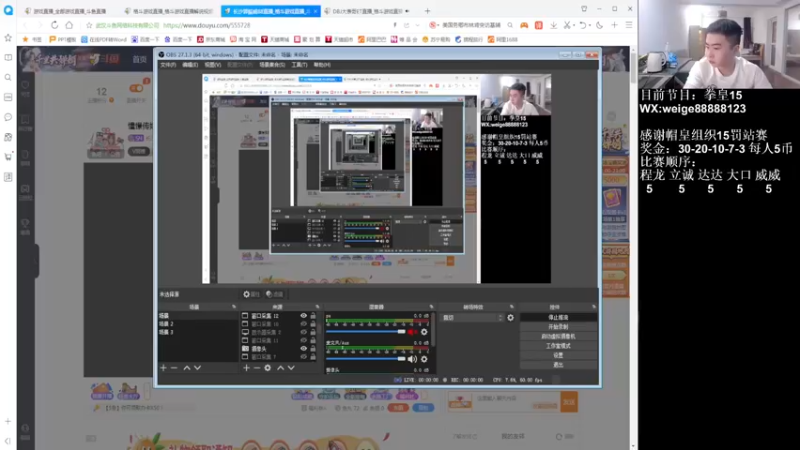The height and width of the screenshot is (450, 800).
Task: Pop out the 混音器 dock panel
Action: click(431, 307)
